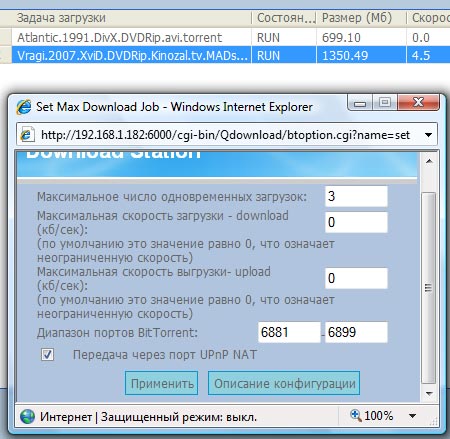Click the RUN status of the Atlantic torrent
Image resolution: width=450 pixels, height=439 pixels.
268,38
